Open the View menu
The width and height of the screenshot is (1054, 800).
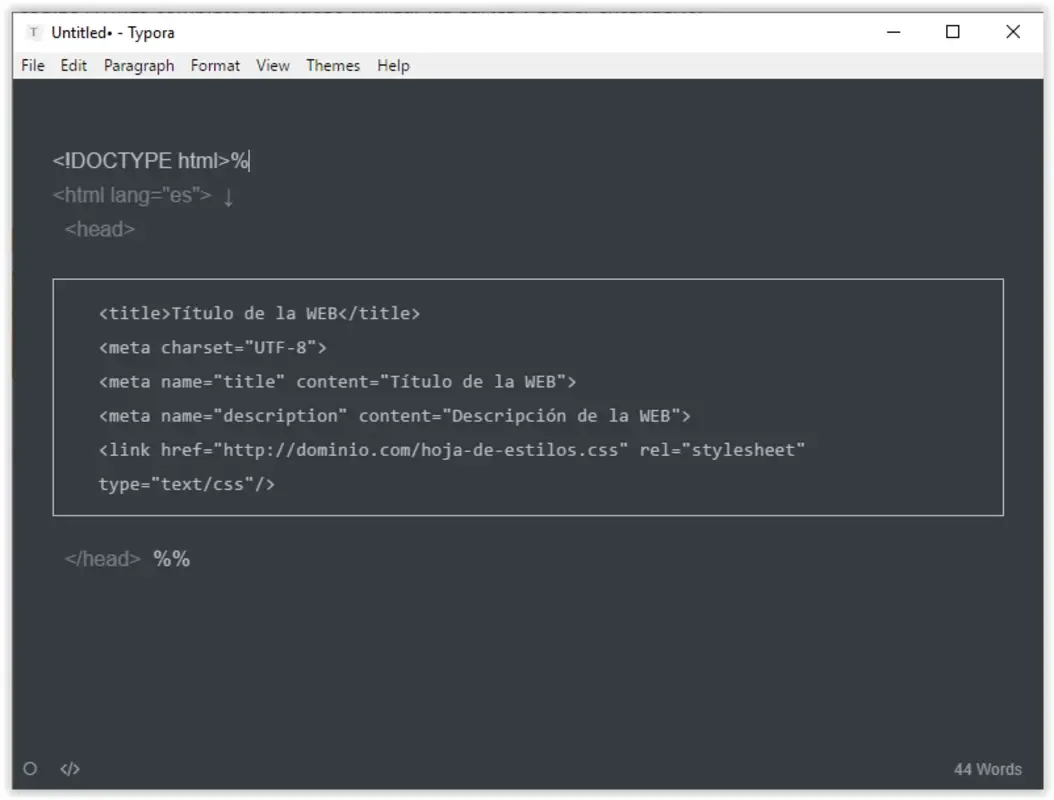point(272,65)
